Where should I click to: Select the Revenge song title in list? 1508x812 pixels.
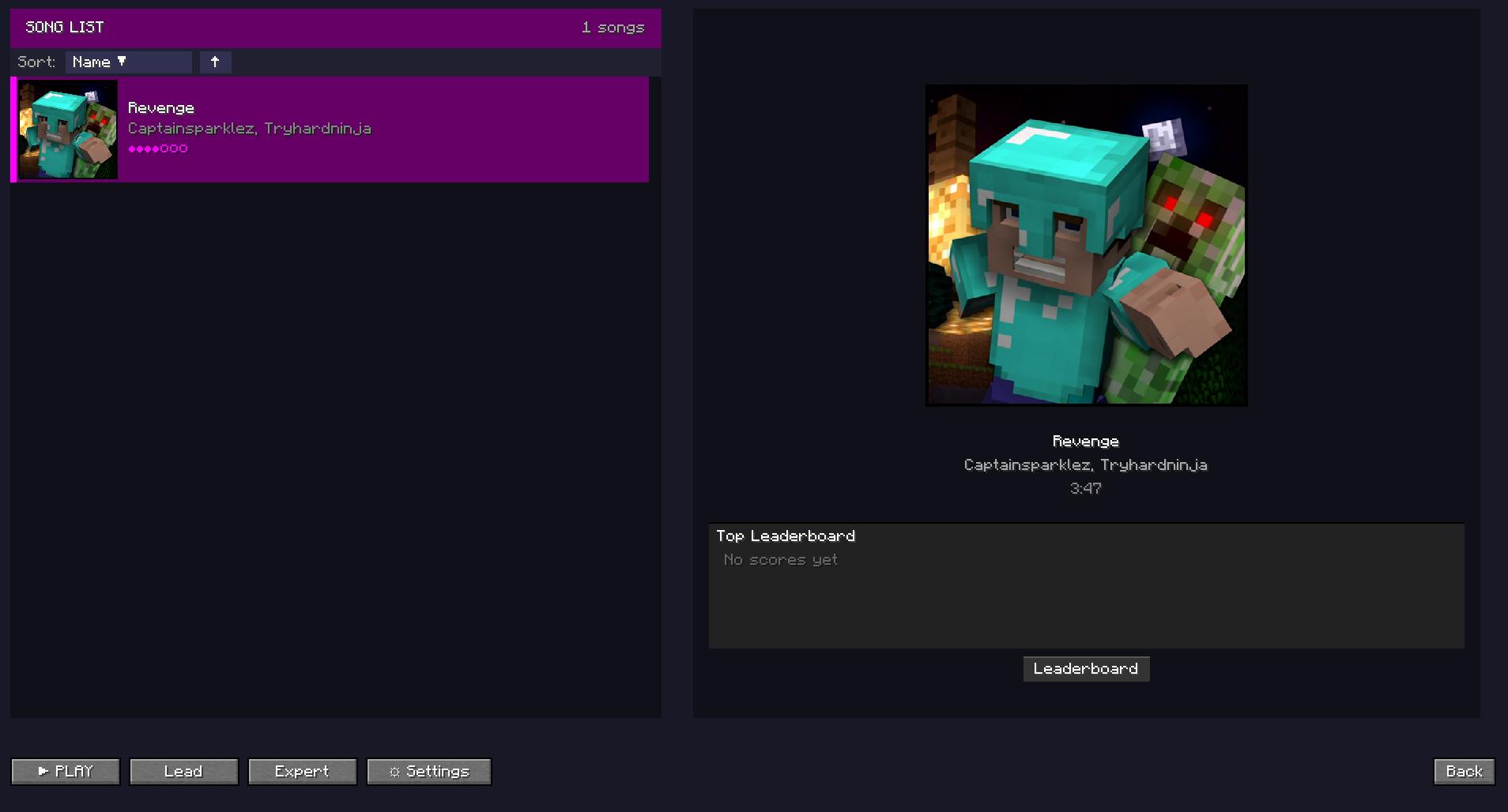[x=161, y=107]
